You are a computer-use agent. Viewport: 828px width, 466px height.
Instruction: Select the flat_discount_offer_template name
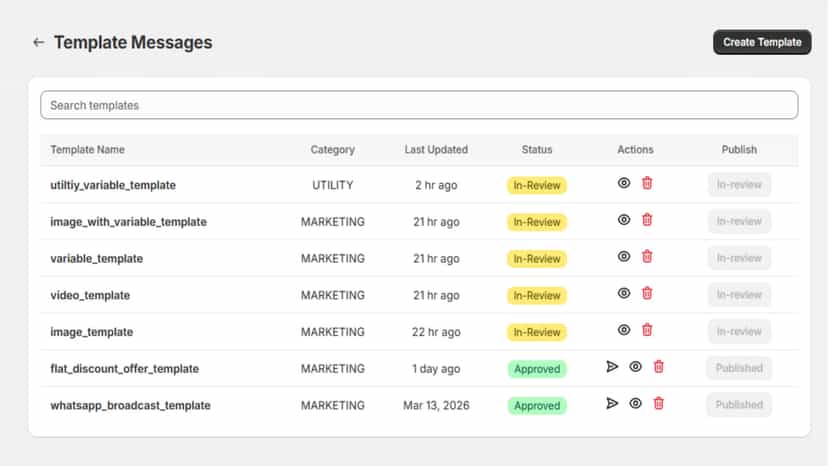(x=125, y=369)
